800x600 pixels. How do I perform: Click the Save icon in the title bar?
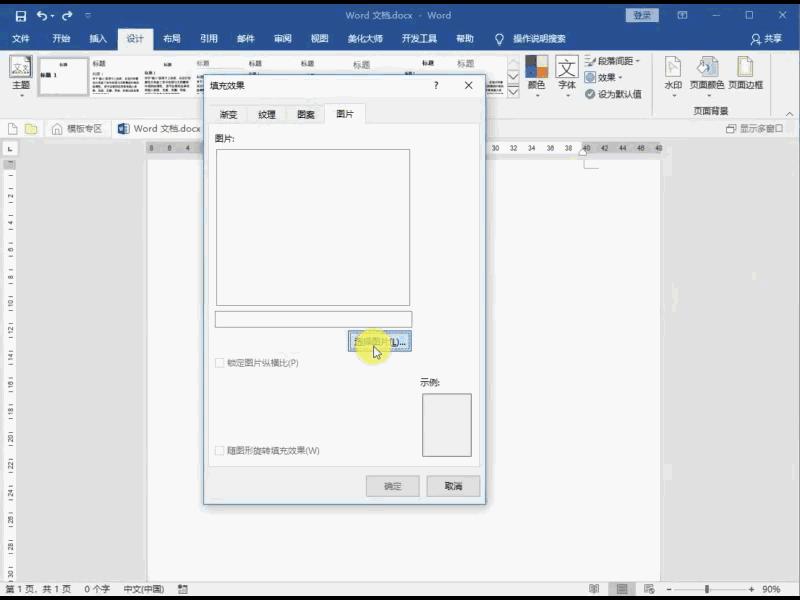tap(20, 16)
